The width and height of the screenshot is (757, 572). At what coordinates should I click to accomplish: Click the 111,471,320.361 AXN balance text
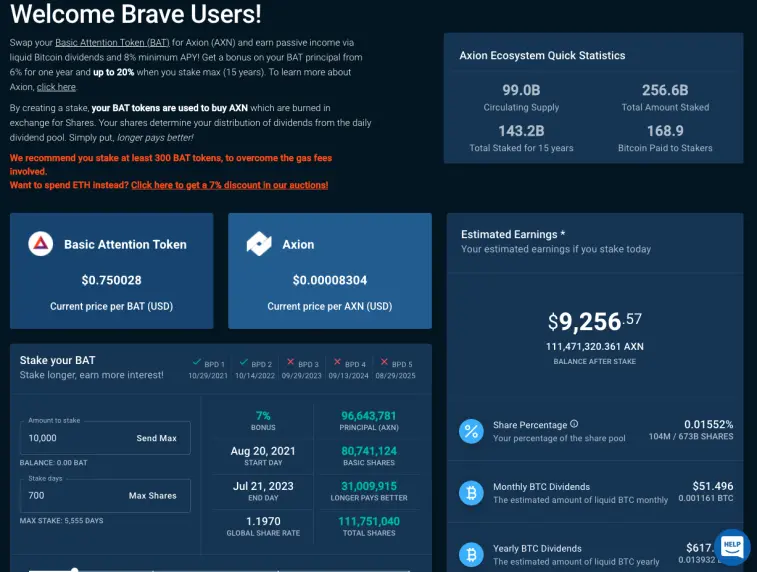[594, 347]
